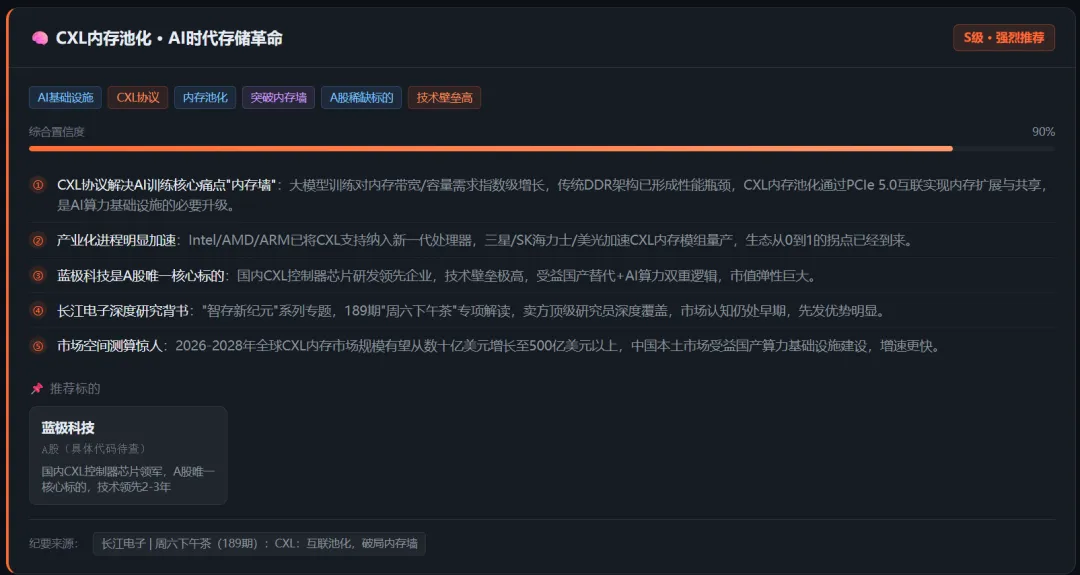The height and width of the screenshot is (575, 1080).
Task: Select the 内存池化 tag
Action: (205, 98)
